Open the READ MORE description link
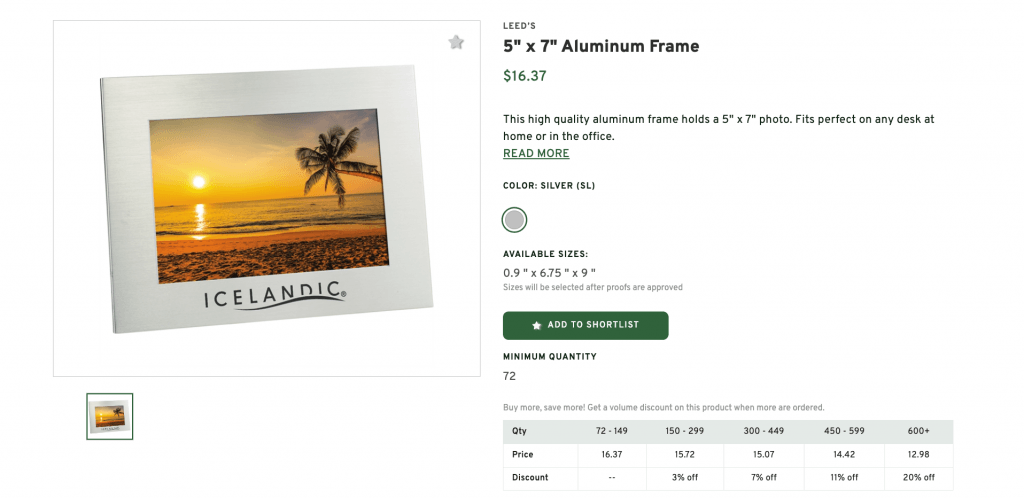 (536, 154)
